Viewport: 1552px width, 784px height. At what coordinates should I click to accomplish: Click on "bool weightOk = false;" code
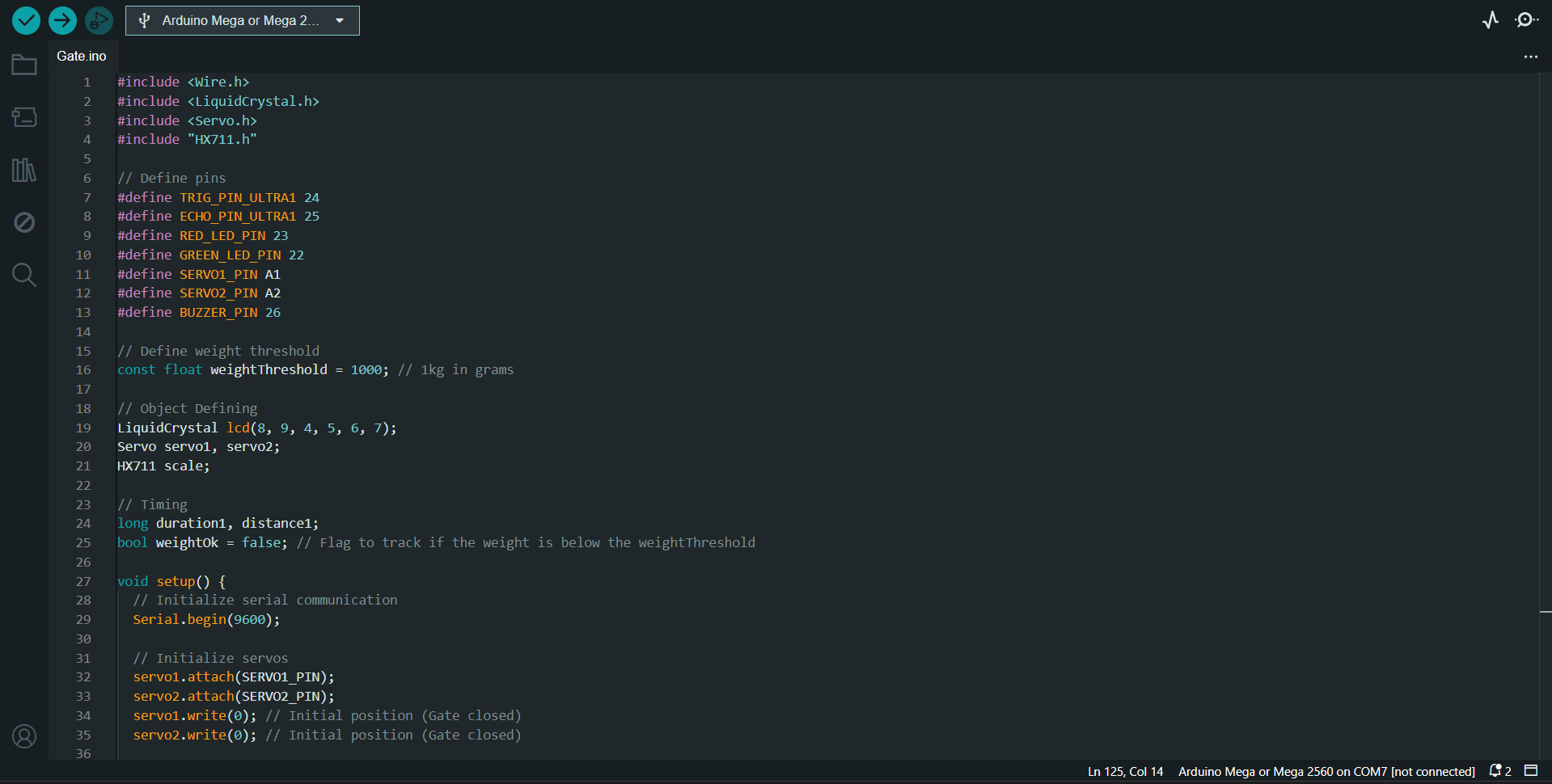point(202,543)
